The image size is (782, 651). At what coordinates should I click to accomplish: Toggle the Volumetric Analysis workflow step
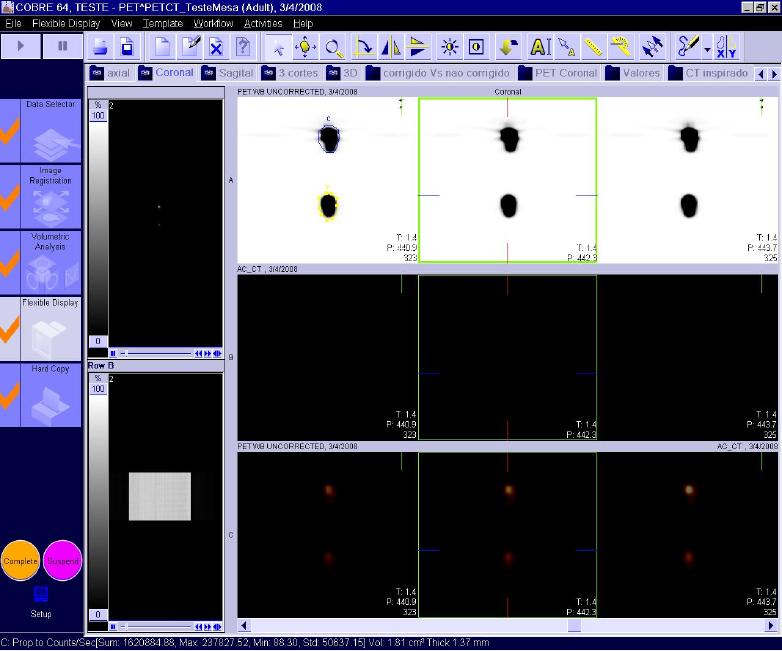41,263
